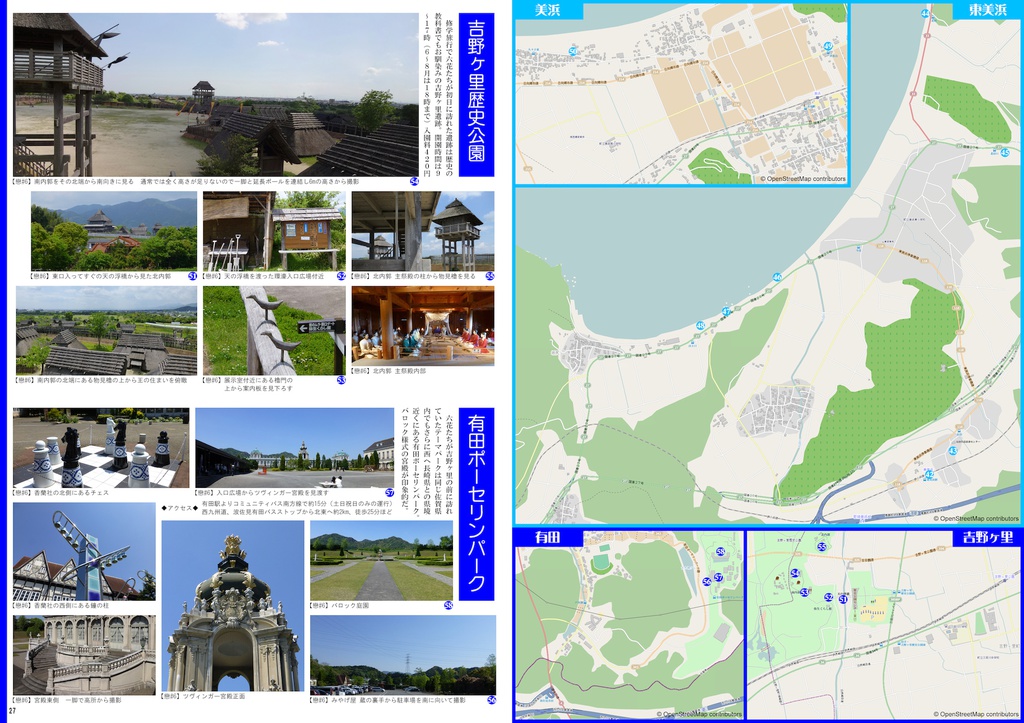The width and height of the screenshot is (1024, 723).
Task: Open the 鐘の柱 bell pillar photo
Action: 84,551
